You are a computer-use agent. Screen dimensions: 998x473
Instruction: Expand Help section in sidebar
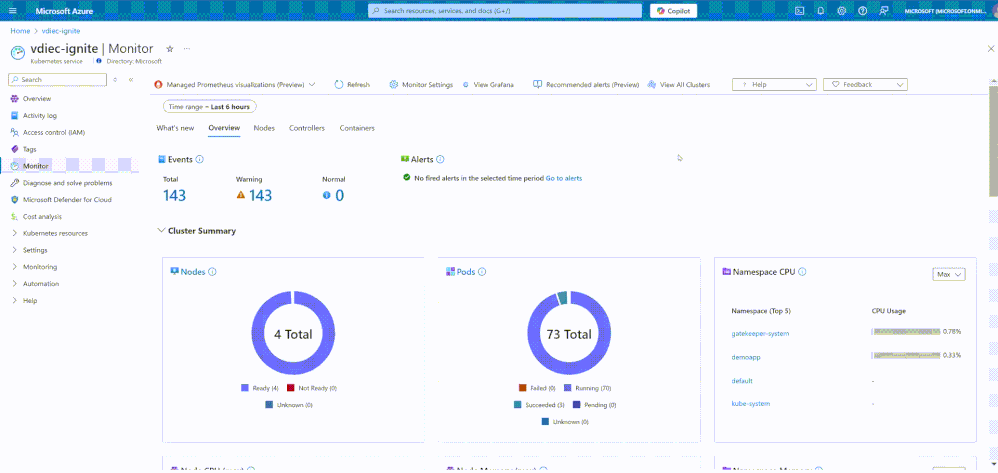point(30,300)
